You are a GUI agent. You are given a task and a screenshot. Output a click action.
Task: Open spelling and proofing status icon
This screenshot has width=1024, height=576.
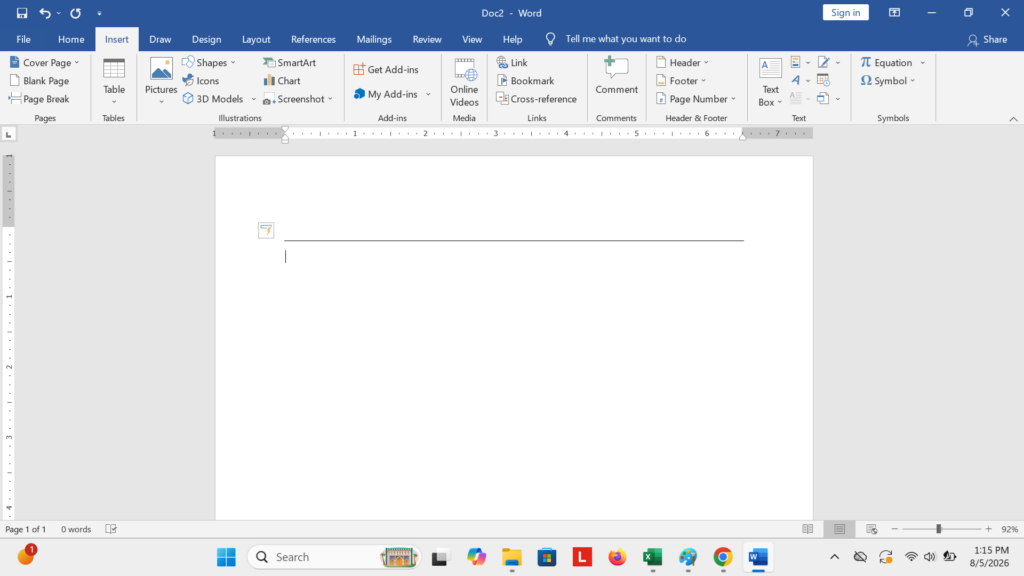click(111, 529)
